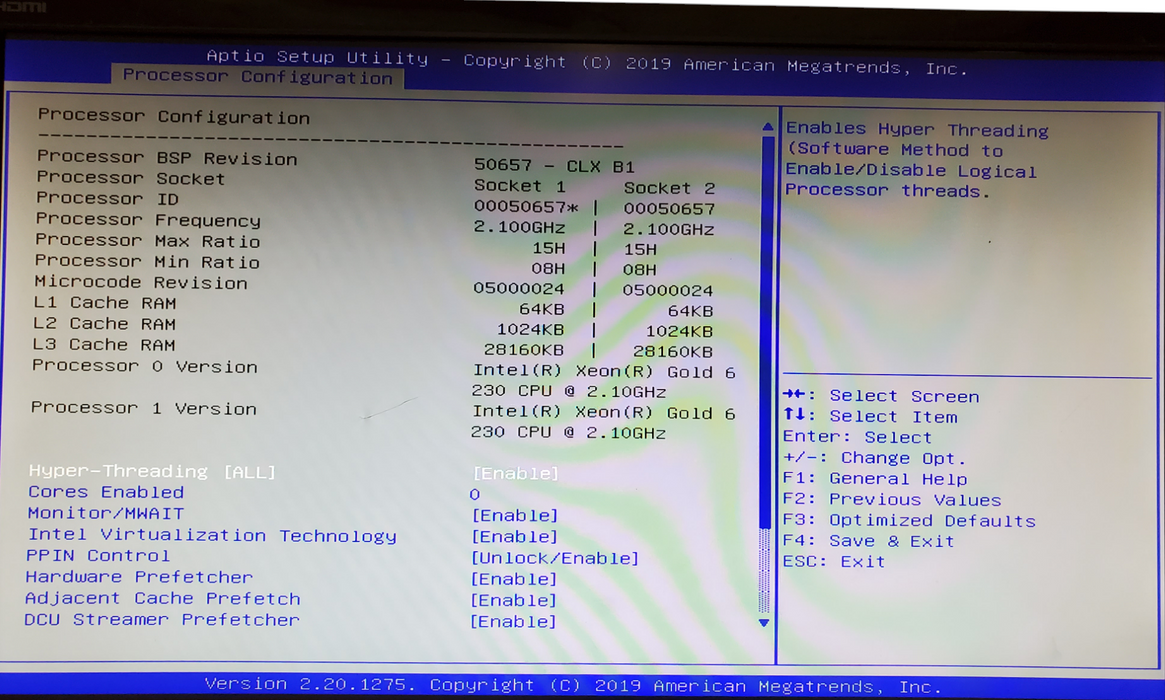Select the Processor Configuration tab

click(x=256, y=77)
